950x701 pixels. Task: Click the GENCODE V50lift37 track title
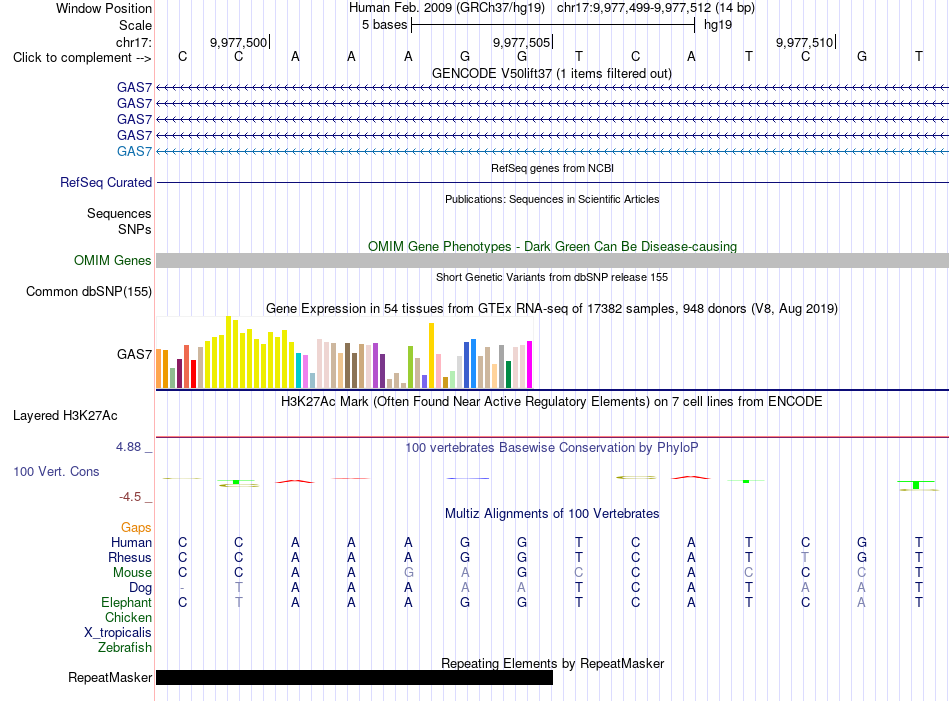pos(552,74)
